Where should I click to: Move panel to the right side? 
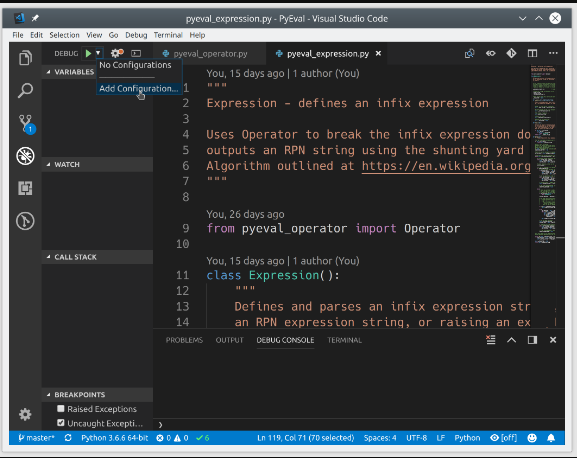(532, 340)
